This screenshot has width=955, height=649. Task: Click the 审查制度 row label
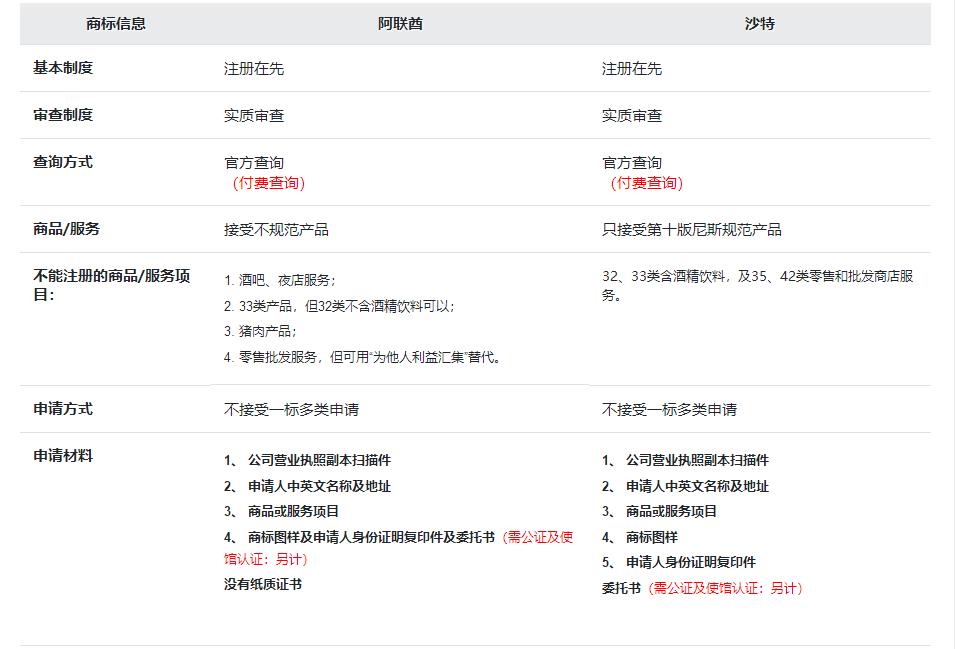[63, 115]
